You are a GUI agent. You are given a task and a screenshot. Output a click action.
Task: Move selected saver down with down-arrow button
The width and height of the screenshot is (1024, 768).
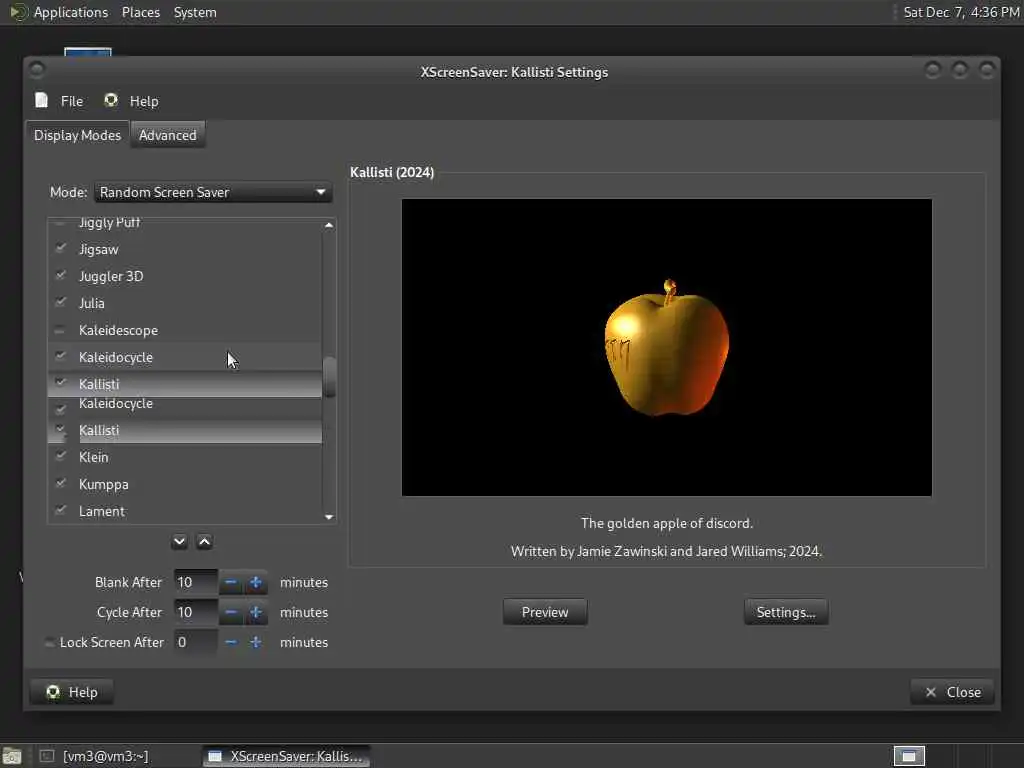[180, 542]
